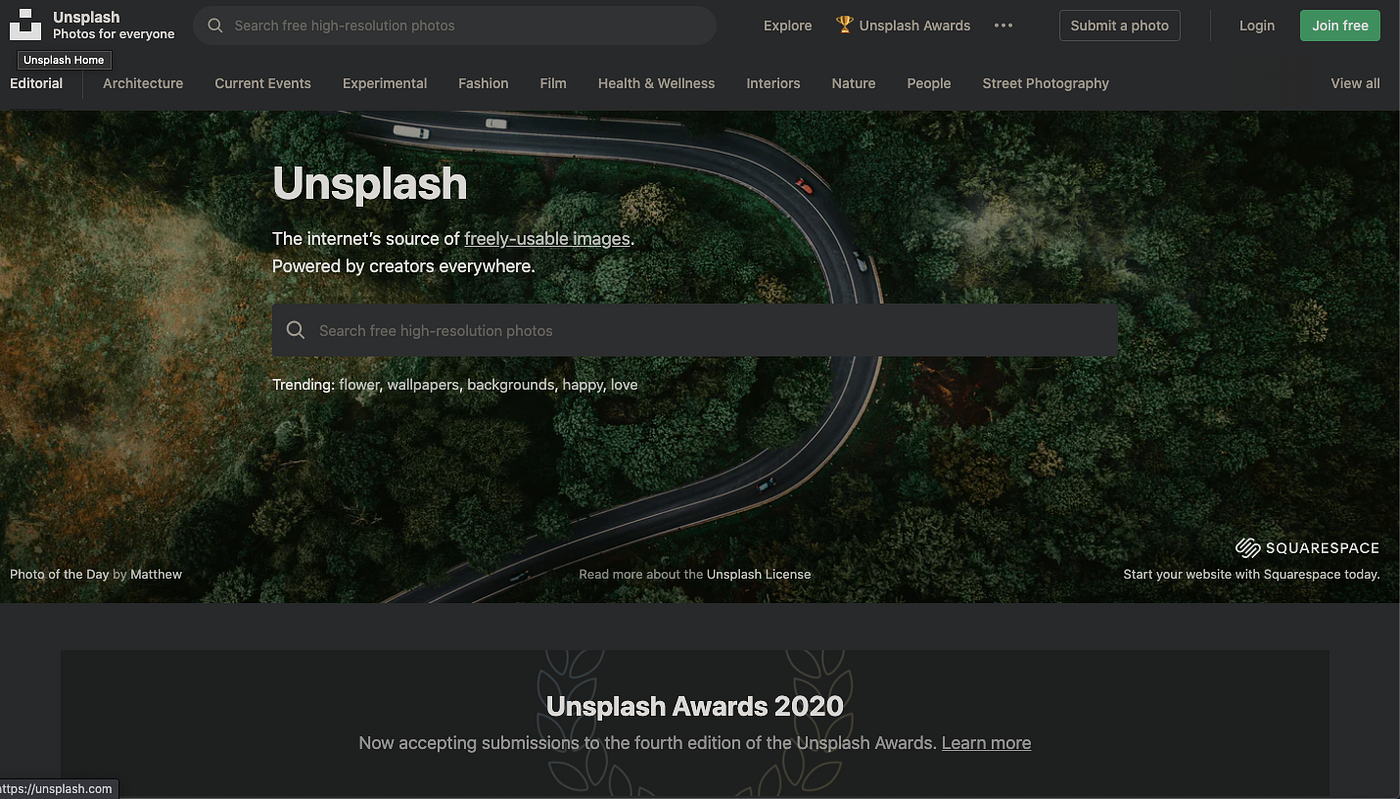Image resolution: width=1400 pixels, height=799 pixels.
Task: Click trending term flower
Action: point(359,385)
